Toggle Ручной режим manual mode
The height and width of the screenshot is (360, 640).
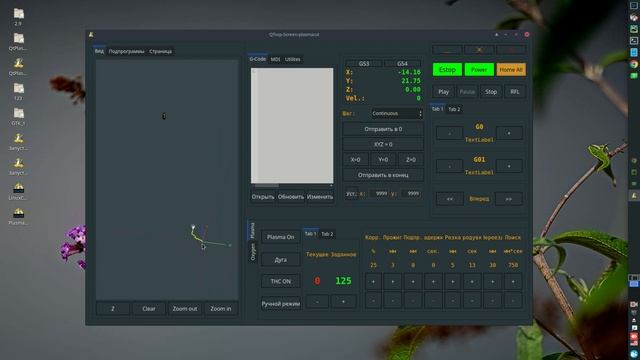pos(280,304)
